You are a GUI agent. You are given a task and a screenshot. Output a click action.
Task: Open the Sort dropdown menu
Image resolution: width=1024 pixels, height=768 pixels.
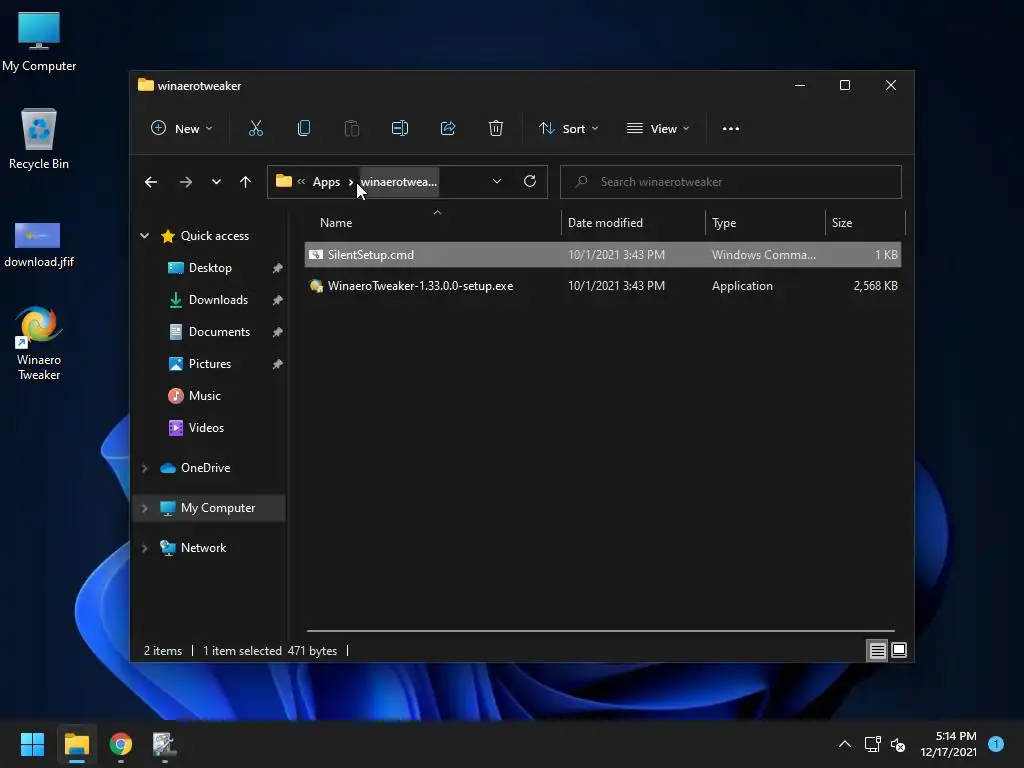[568, 129]
